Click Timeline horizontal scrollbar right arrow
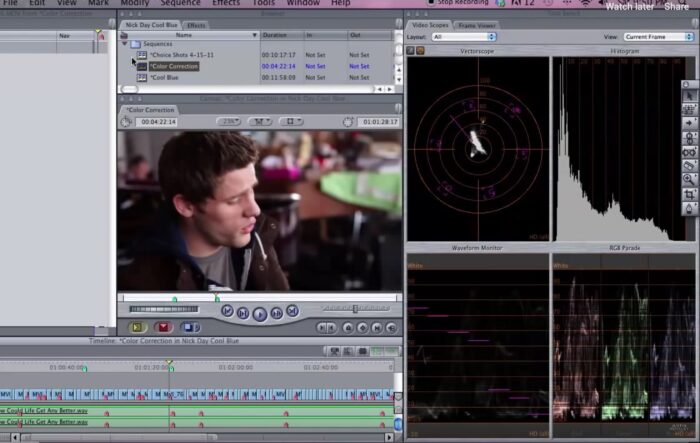 (x=389, y=437)
